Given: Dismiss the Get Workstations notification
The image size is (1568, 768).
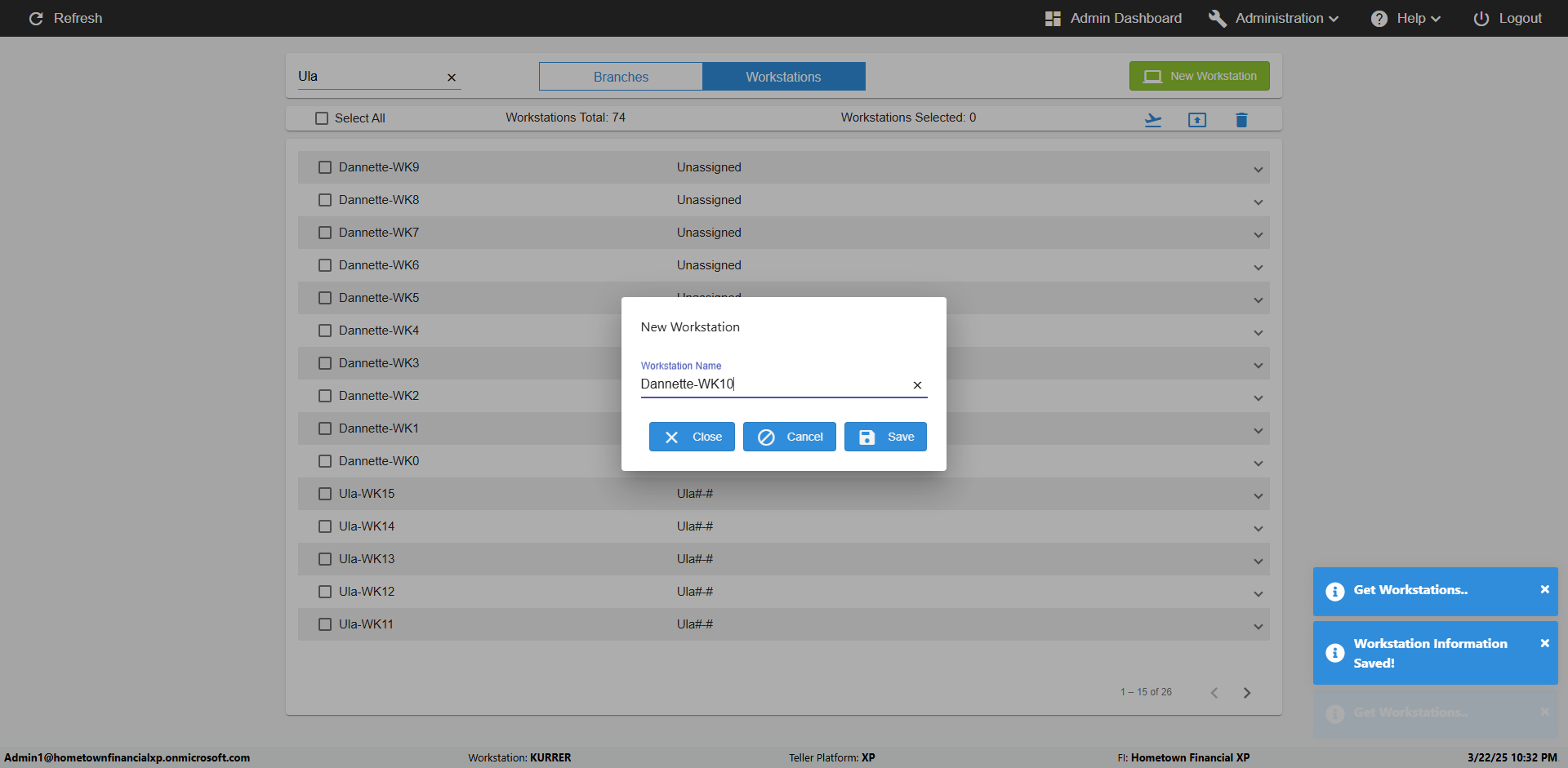Looking at the screenshot, I should point(1544,589).
